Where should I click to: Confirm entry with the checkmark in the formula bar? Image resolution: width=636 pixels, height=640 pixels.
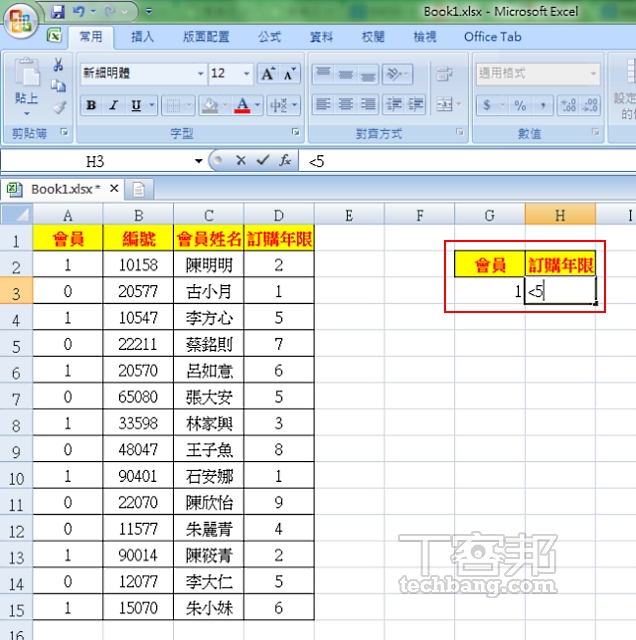pos(263,160)
